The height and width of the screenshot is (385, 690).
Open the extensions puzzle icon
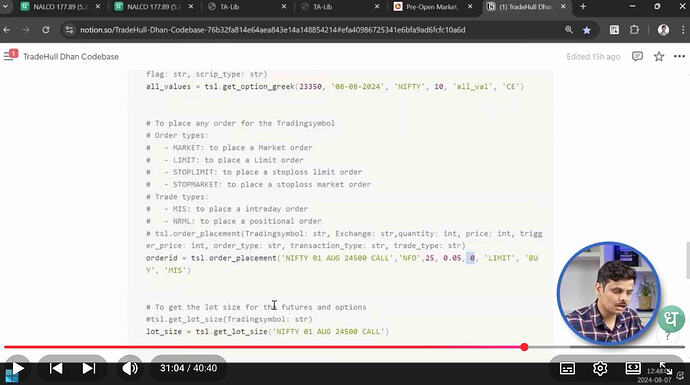pos(634,30)
